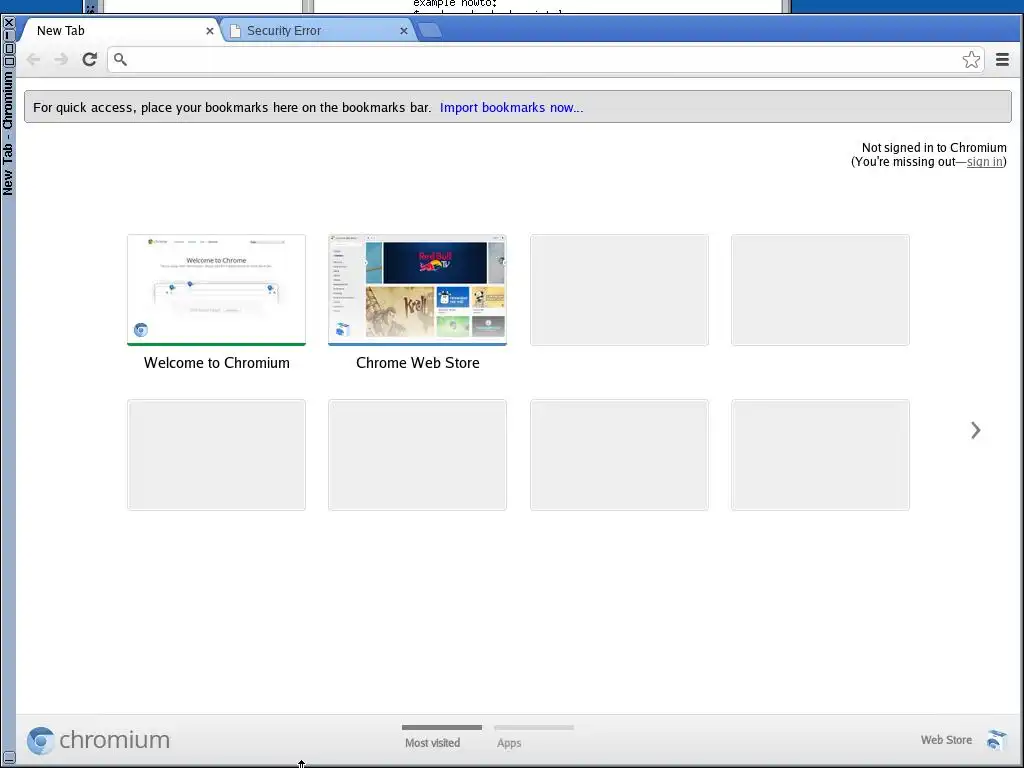Viewport: 1024px width, 768px height.
Task: Open the Chromium hamburger menu
Action: 1002,59
